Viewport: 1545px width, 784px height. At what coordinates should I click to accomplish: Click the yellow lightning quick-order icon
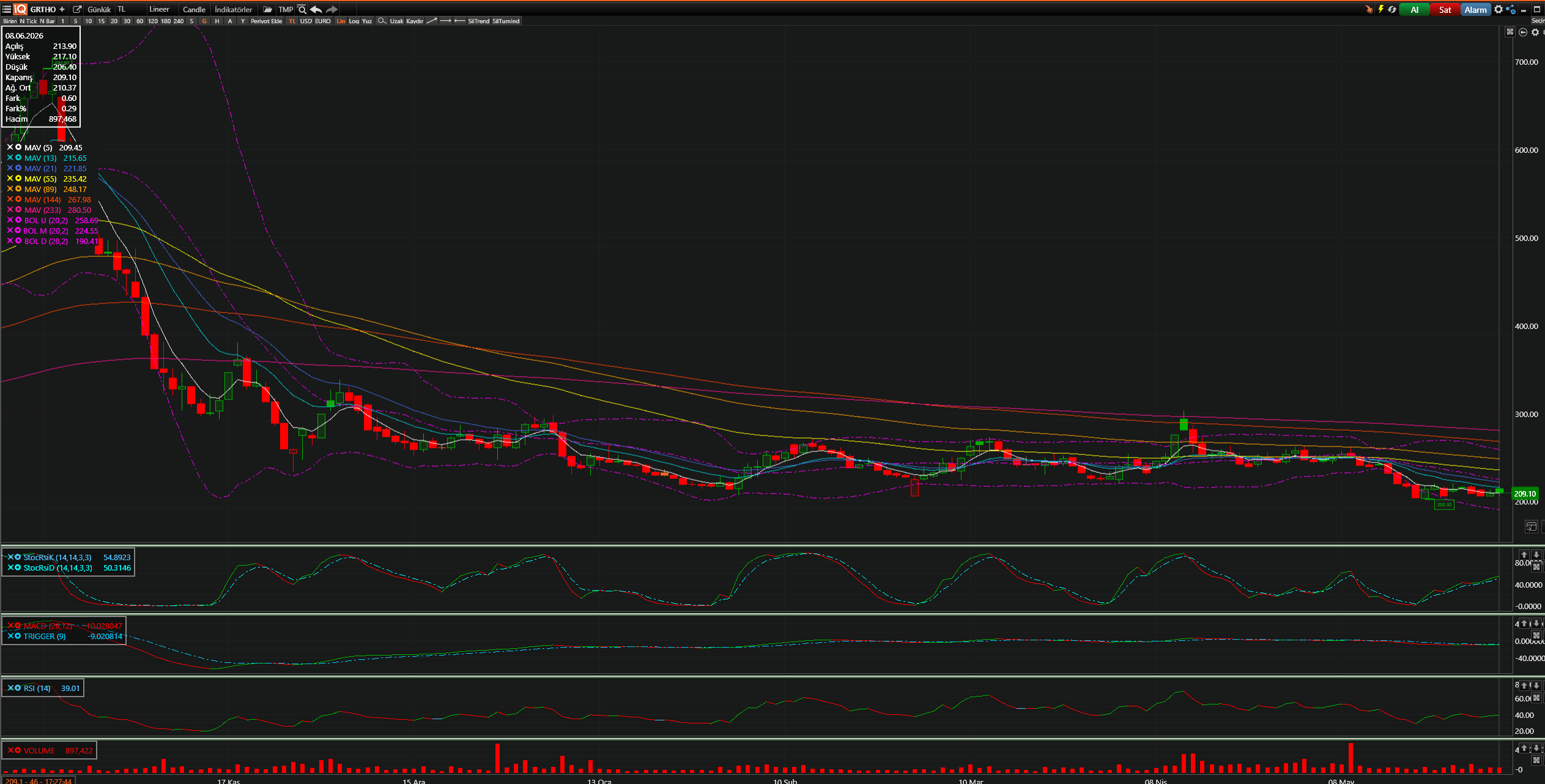[1380, 9]
